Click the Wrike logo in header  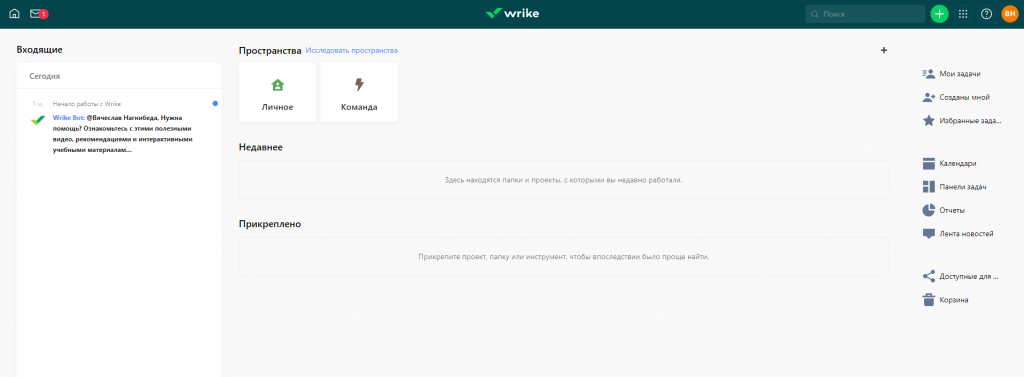(x=512, y=13)
